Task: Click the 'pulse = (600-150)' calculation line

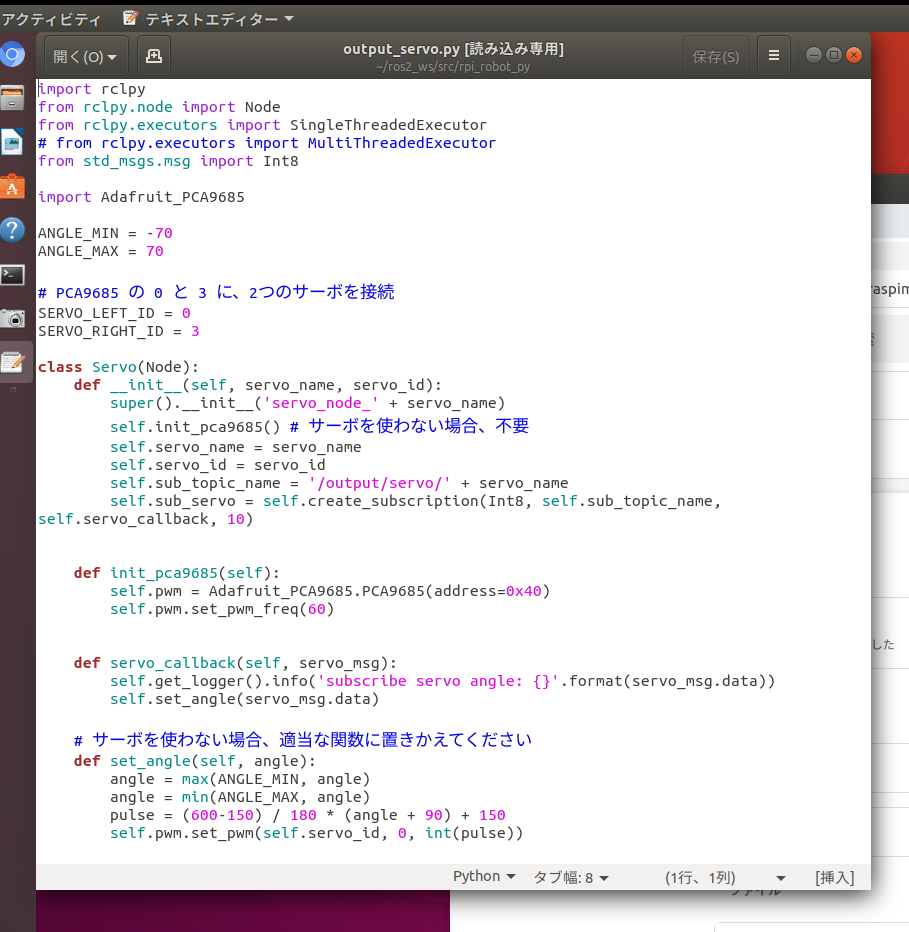Action: pos(308,816)
